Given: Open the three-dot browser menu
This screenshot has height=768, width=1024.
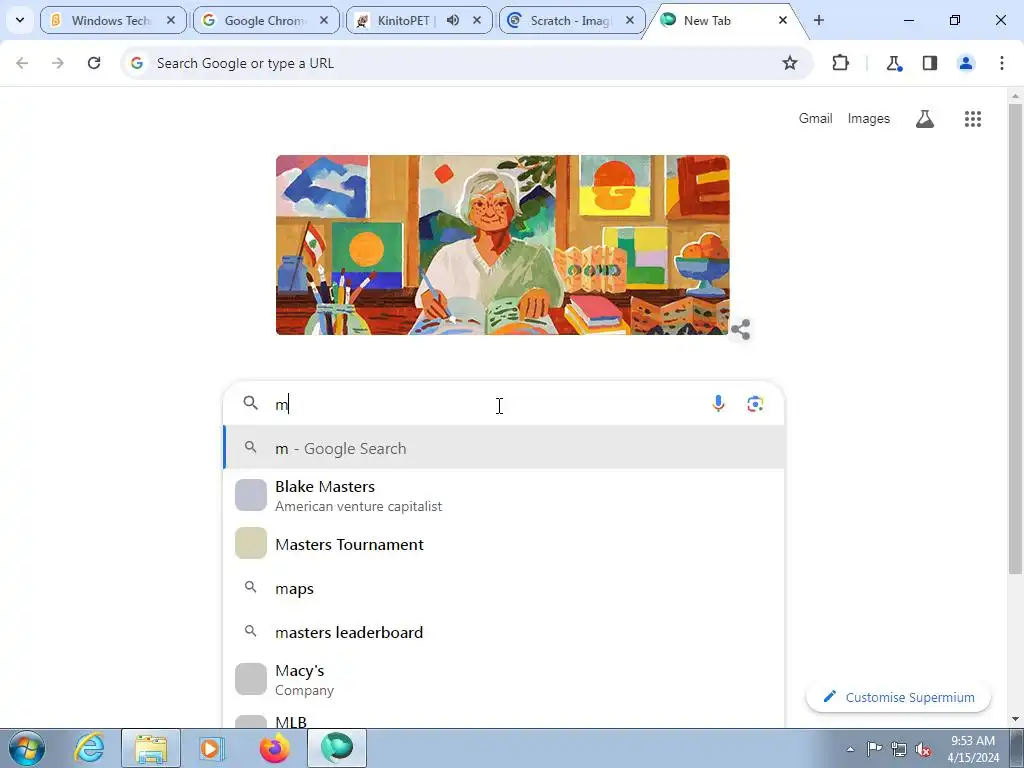Looking at the screenshot, I should click(x=1002, y=63).
